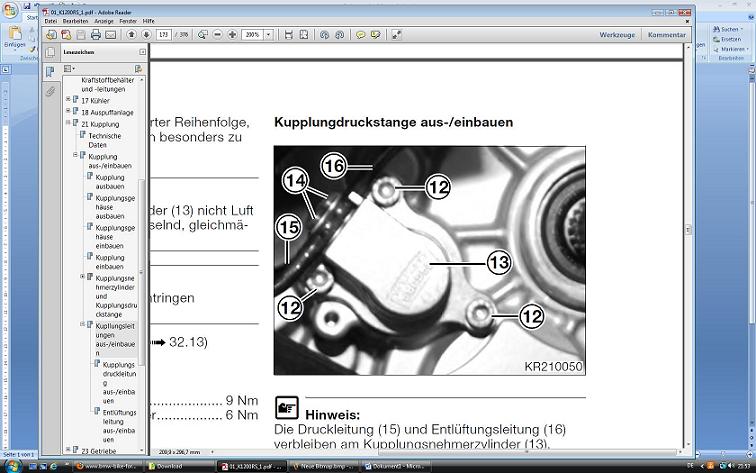Click the print icon in Adobe Reader toolbar

95,35
